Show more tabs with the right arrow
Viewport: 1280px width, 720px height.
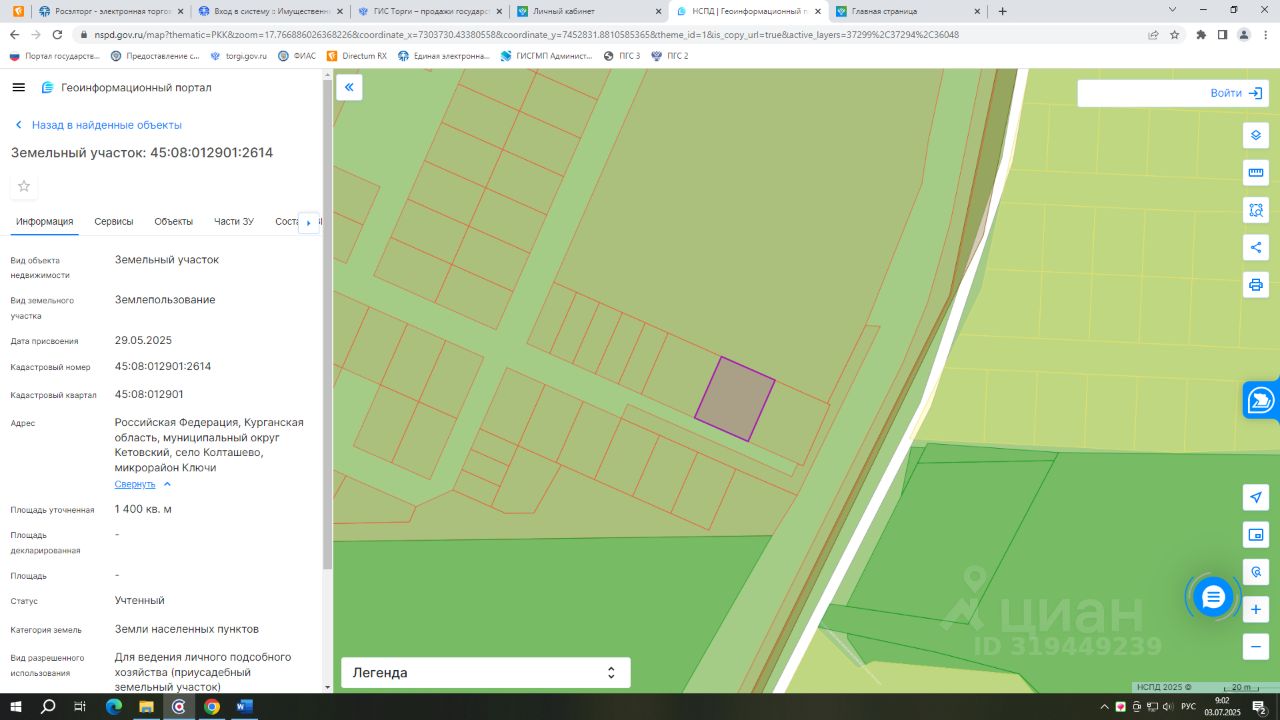click(x=308, y=222)
